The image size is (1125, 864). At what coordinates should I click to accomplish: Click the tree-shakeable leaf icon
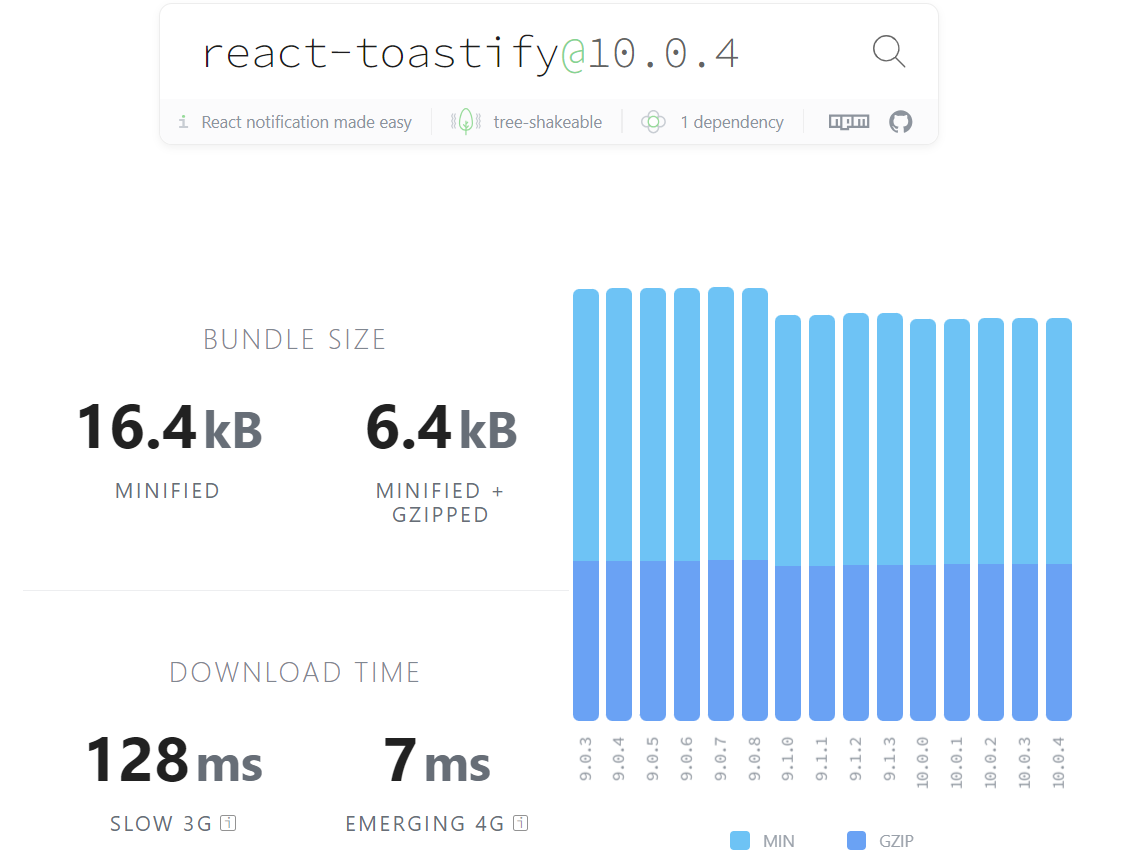(x=466, y=122)
